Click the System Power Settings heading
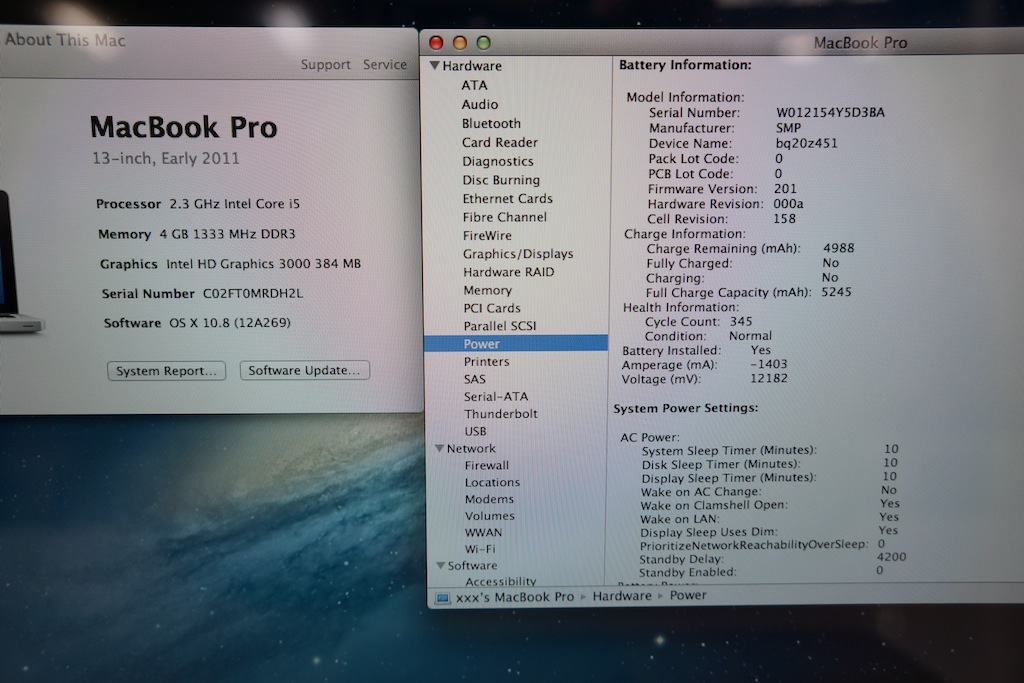This screenshot has height=683, width=1024. pos(686,408)
